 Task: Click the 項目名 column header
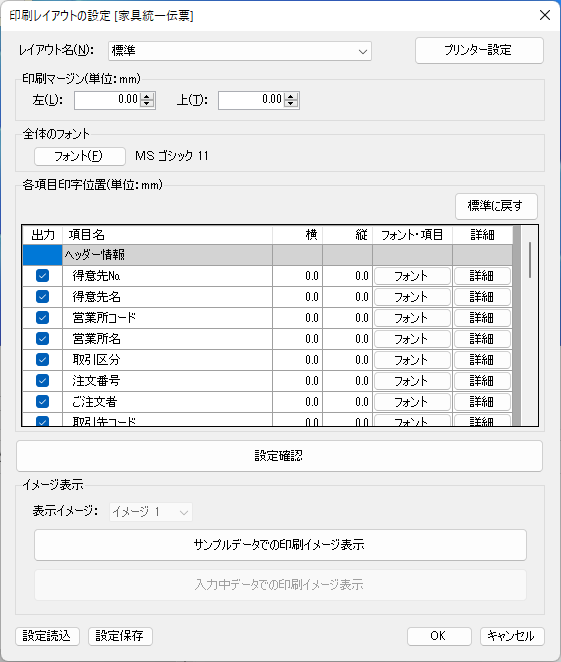[168, 235]
